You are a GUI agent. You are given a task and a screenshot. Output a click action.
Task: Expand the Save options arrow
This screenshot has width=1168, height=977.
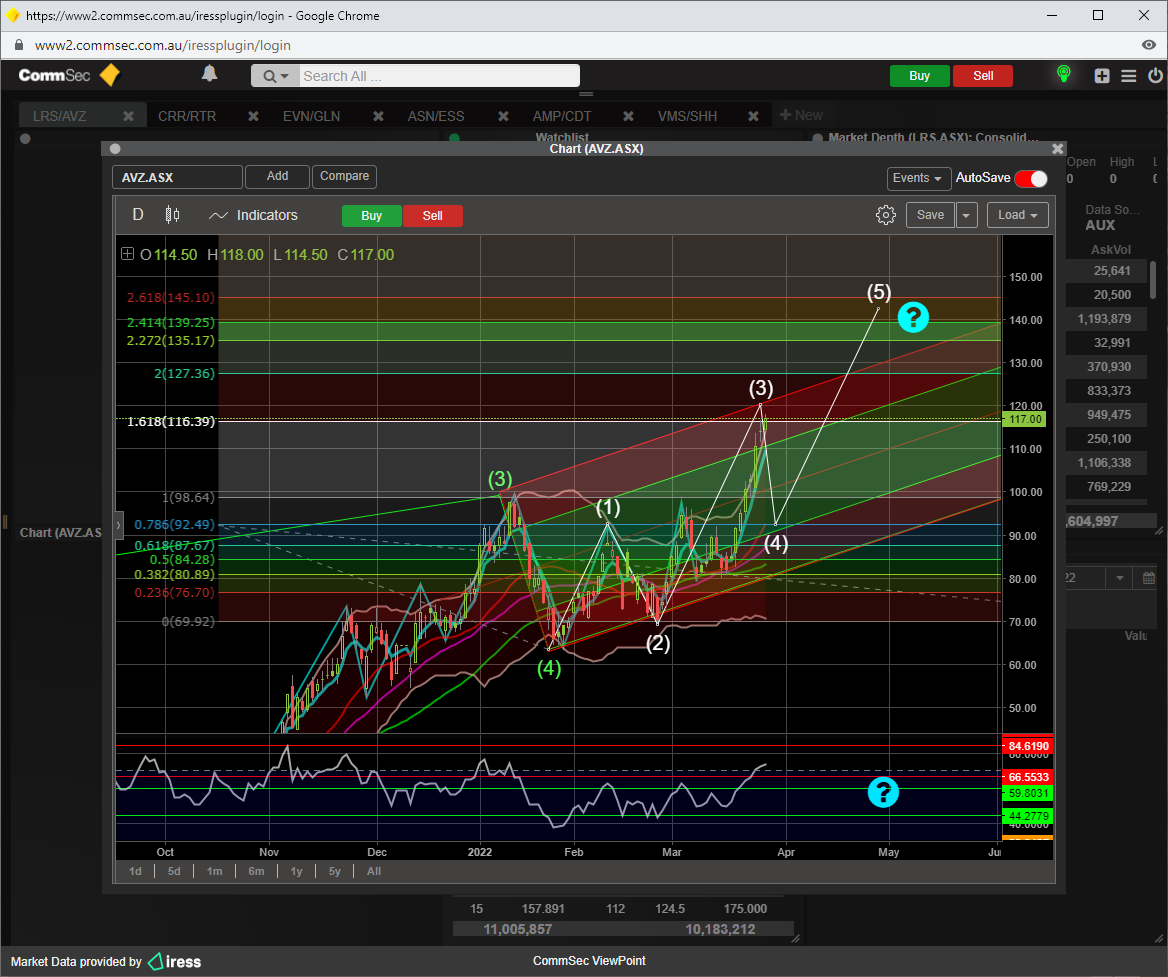[x=967, y=215]
